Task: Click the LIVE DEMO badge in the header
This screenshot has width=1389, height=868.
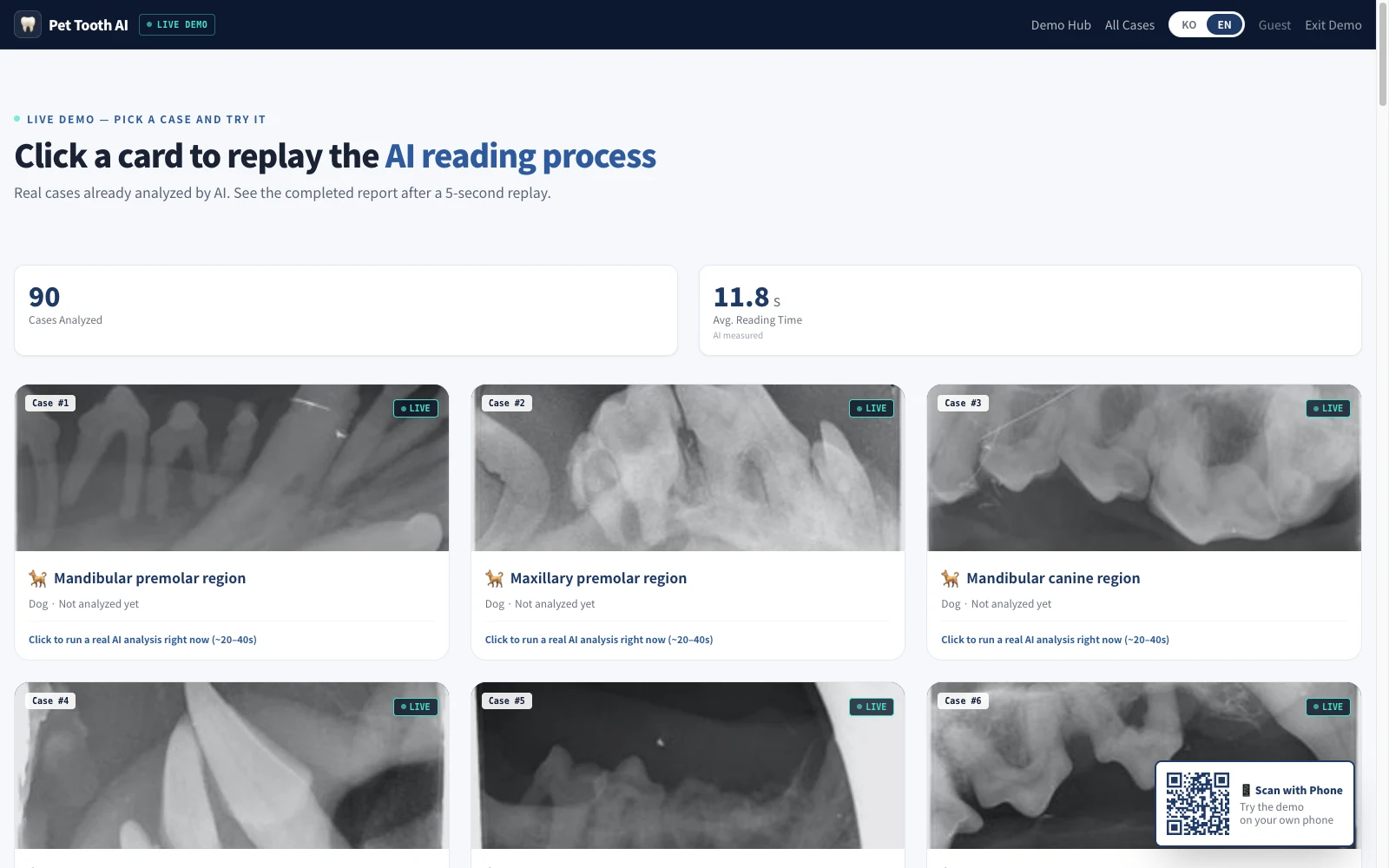Action: click(x=177, y=24)
